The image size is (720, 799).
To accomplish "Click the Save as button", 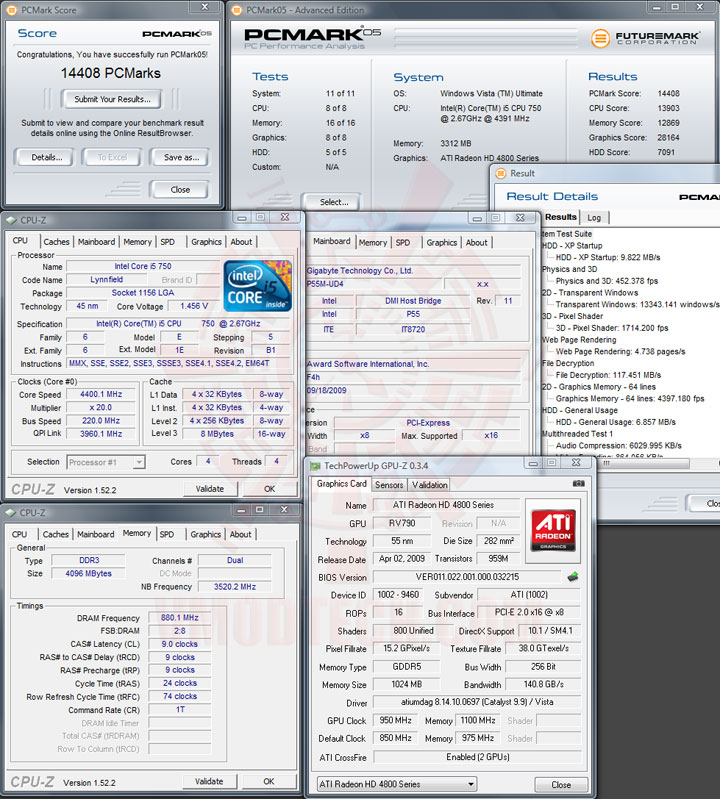I will 181,157.
